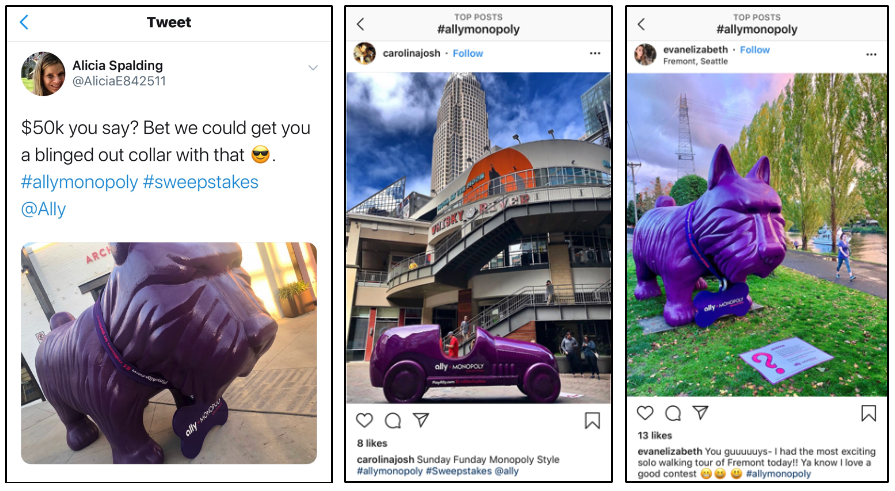Image resolution: width=895 pixels, height=491 pixels.
Task: Open more options for carolinajosh's post
Action: [x=595, y=53]
